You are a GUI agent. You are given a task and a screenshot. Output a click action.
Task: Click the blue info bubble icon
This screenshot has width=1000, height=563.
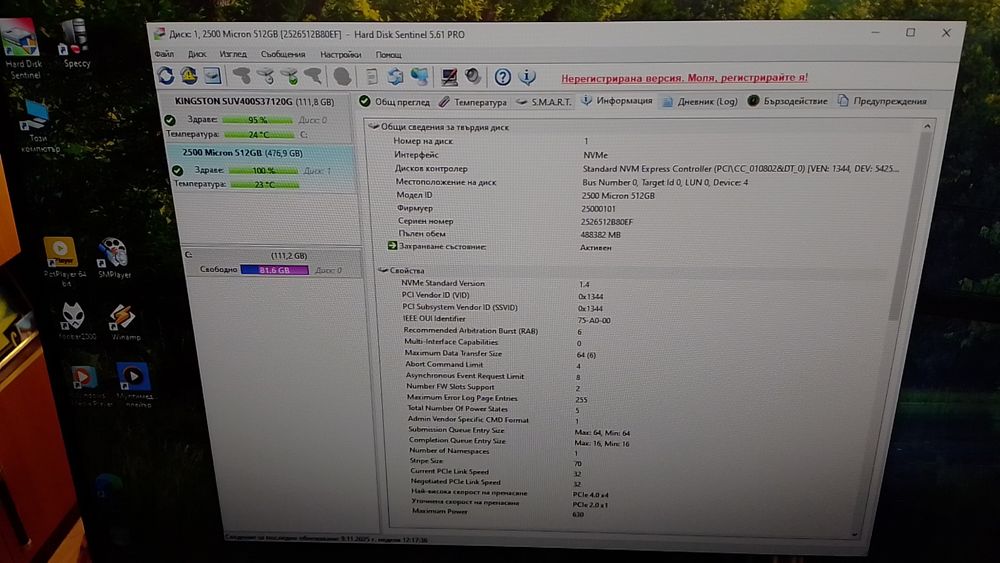coord(527,77)
